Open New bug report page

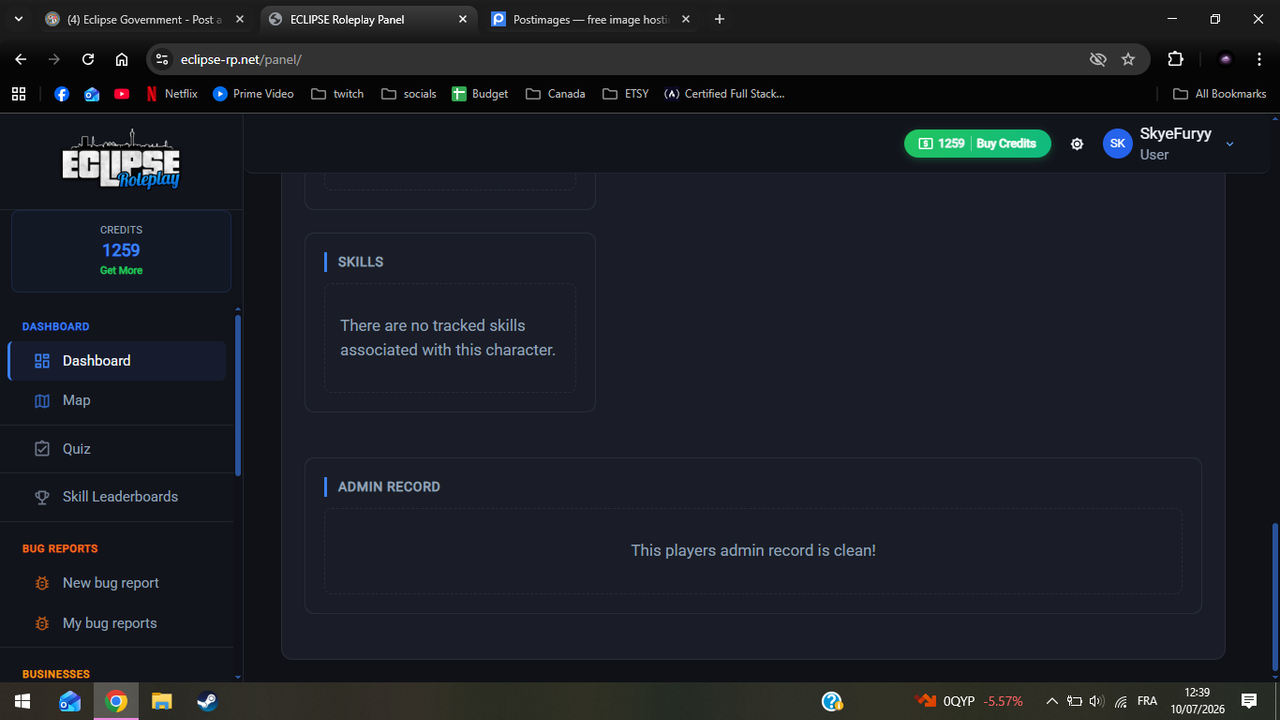pos(117,583)
